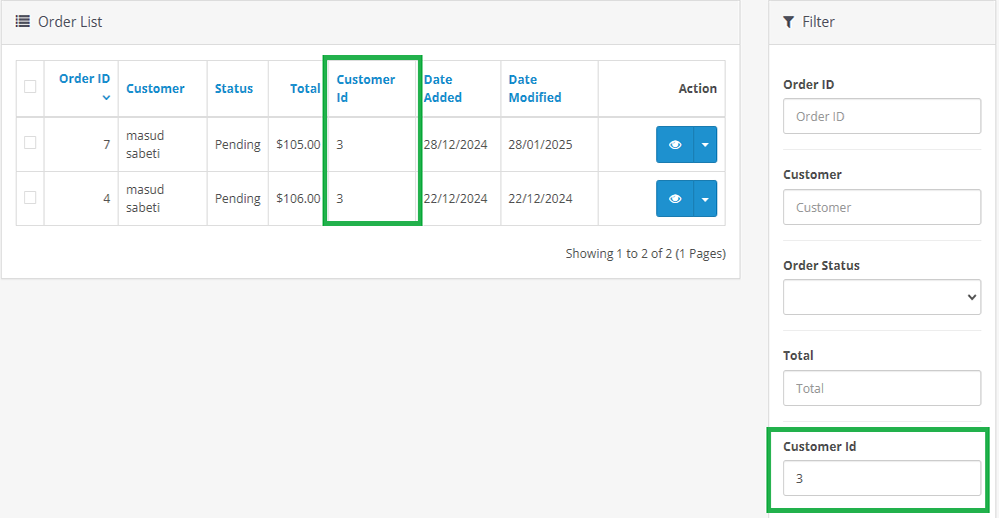Image resolution: width=999 pixels, height=518 pixels.
Task: Tick the checkbox for order 4
Action: 30,197
